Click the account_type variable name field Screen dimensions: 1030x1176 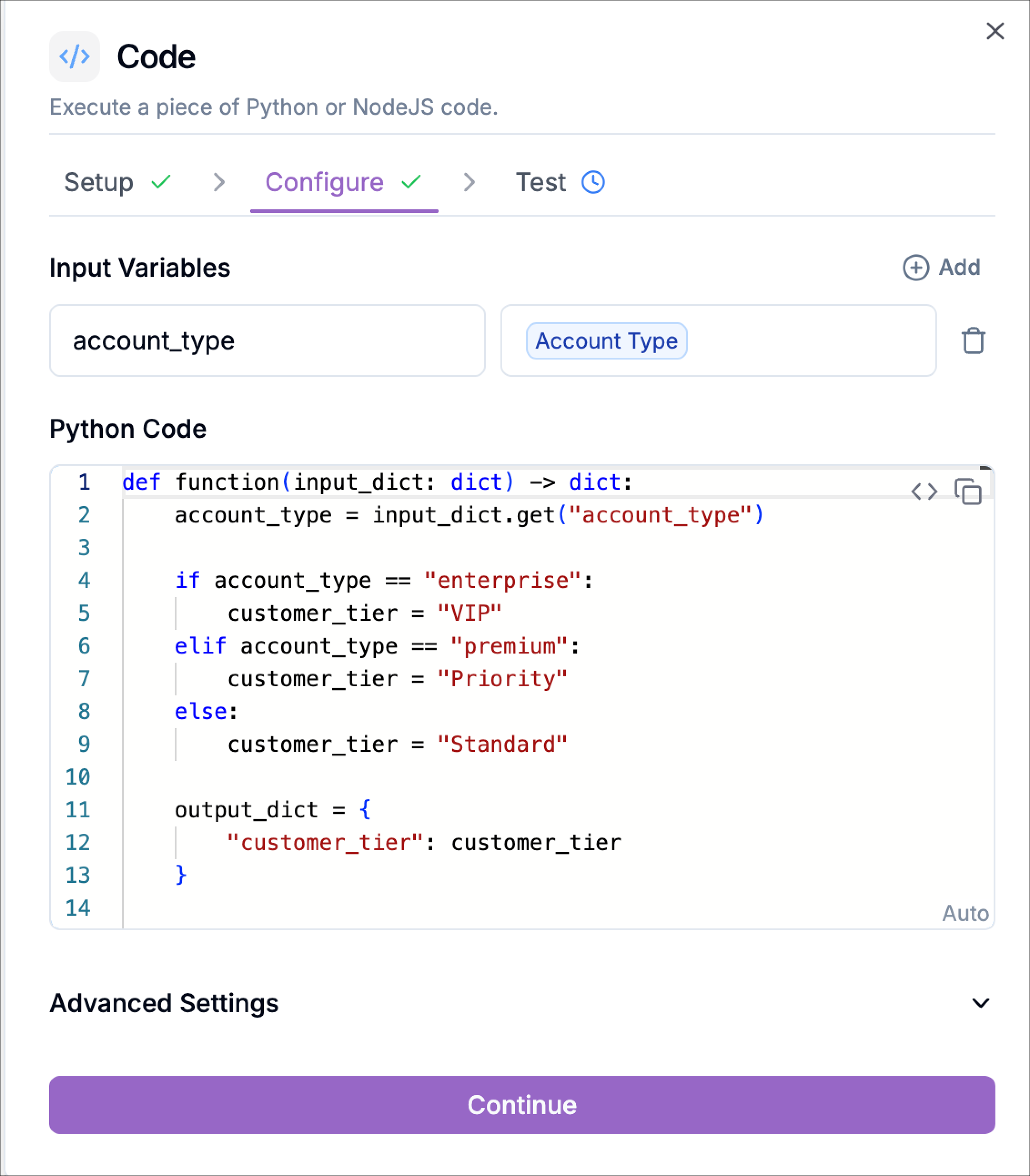click(267, 340)
